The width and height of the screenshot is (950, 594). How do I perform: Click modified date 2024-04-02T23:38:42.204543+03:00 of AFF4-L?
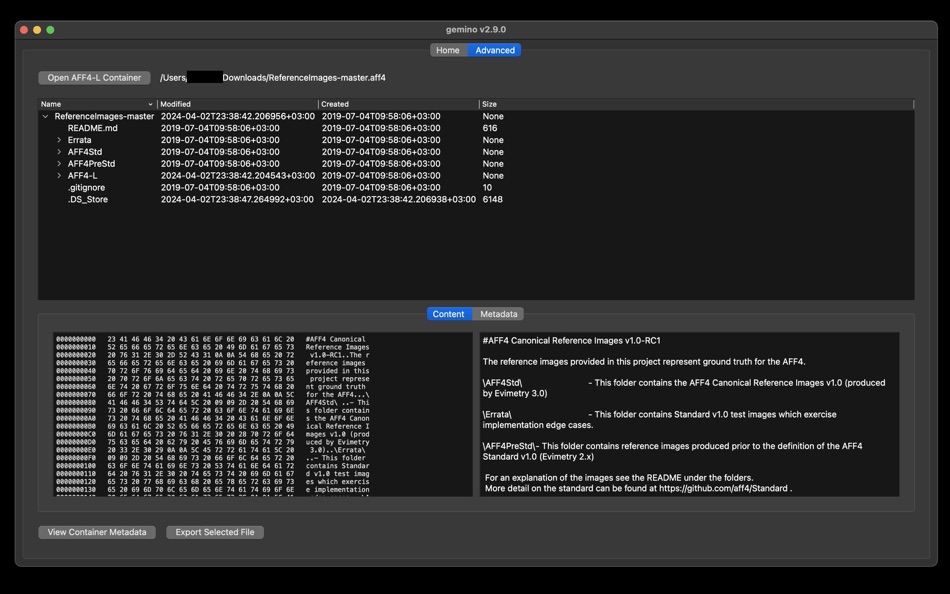coord(238,176)
